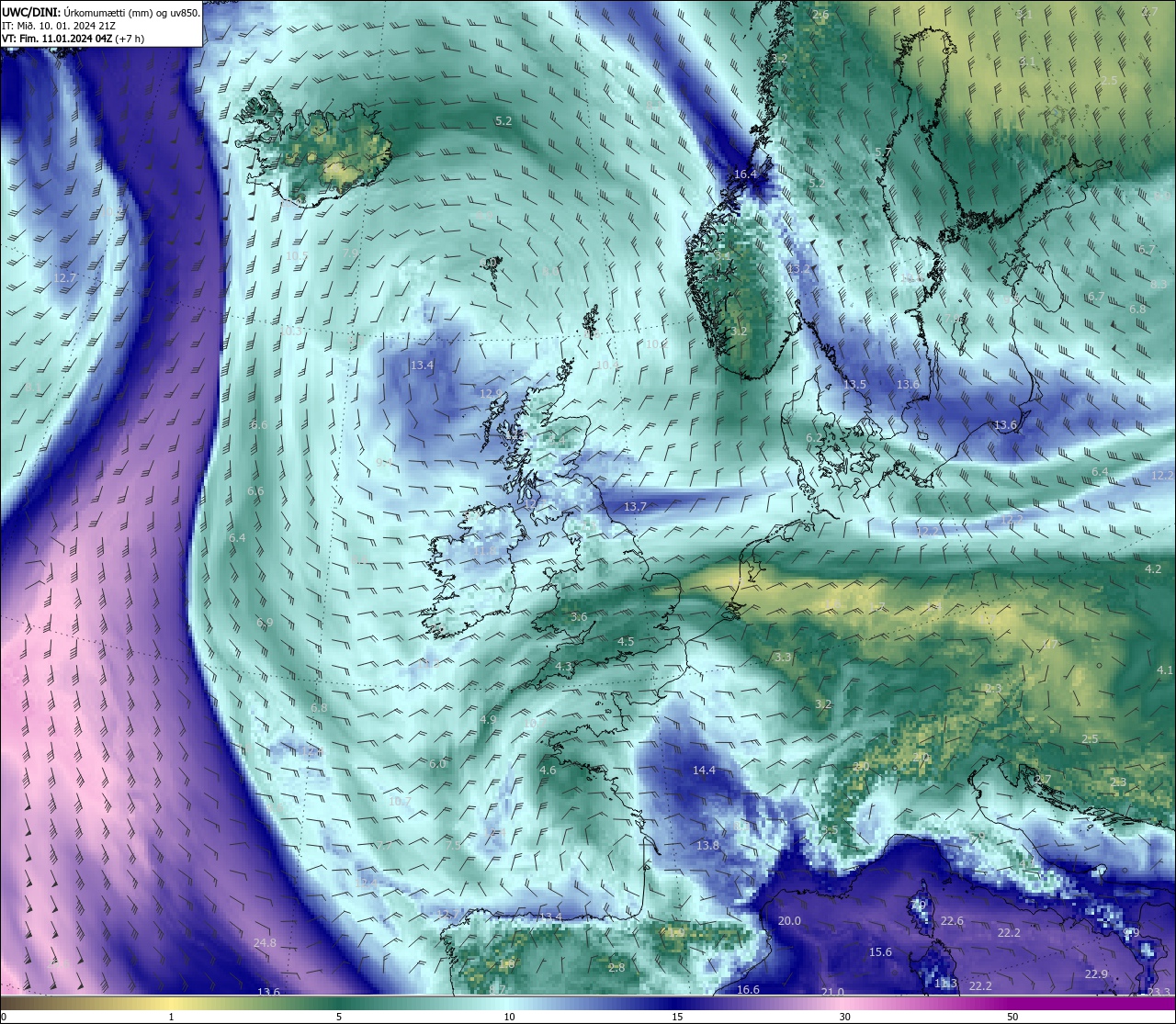
Task: Click the map value "2.6"
Action: point(820,14)
